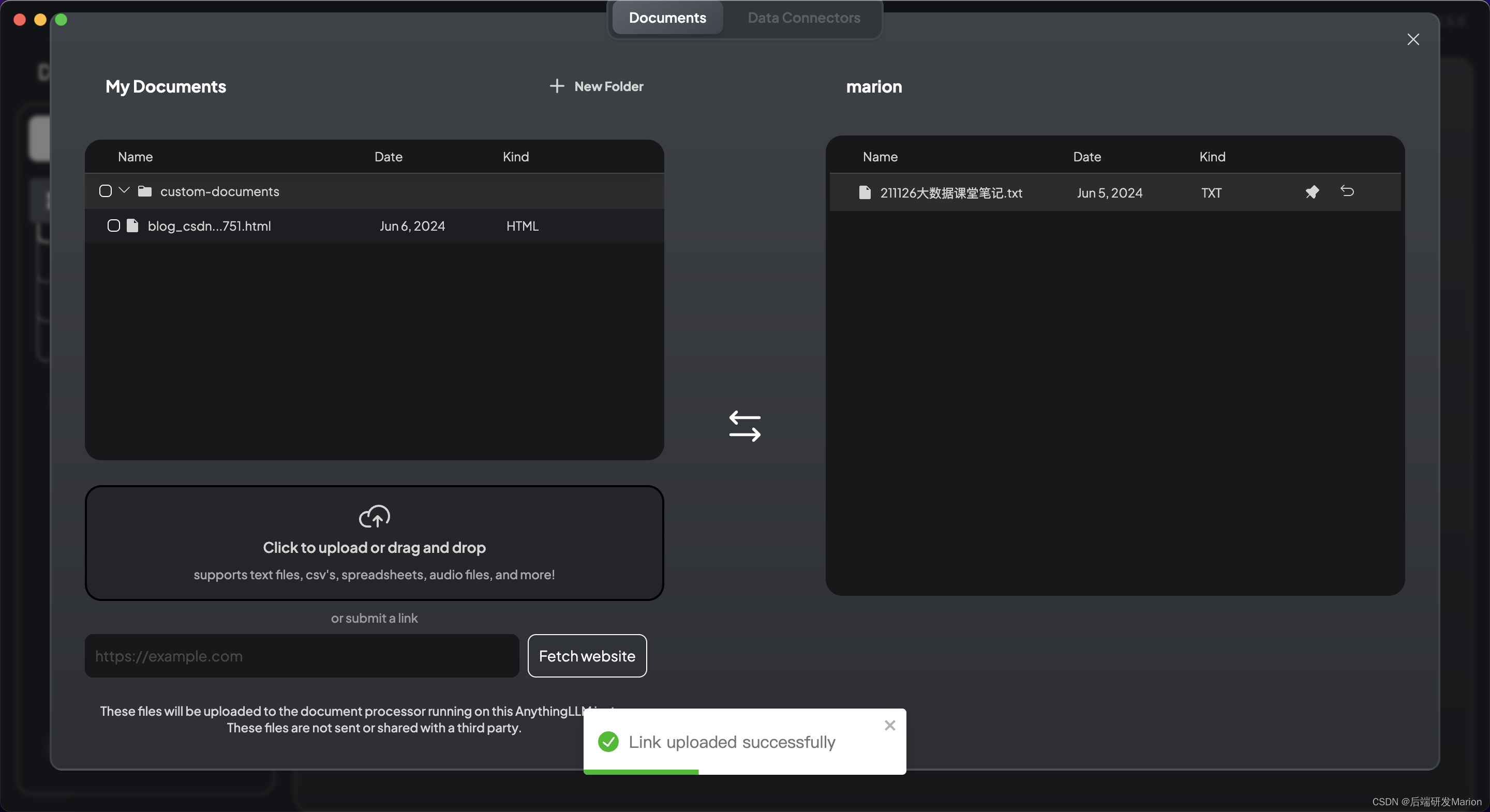Click the close icon on success notification
The width and height of the screenshot is (1490, 812).
888,724
